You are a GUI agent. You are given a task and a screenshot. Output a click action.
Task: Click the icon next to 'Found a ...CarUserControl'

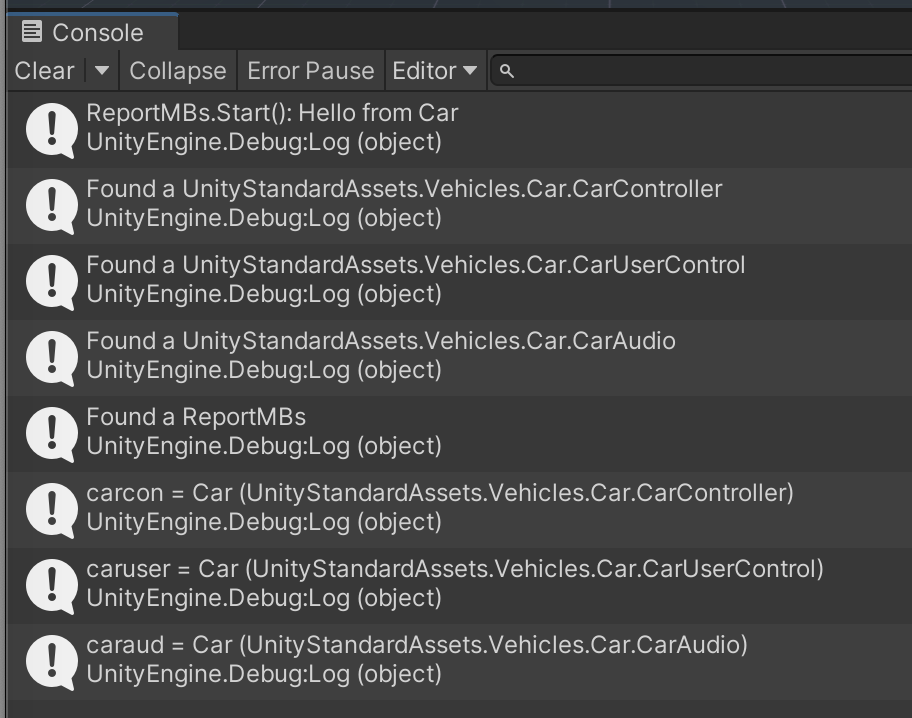pyautogui.click(x=50, y=281)
